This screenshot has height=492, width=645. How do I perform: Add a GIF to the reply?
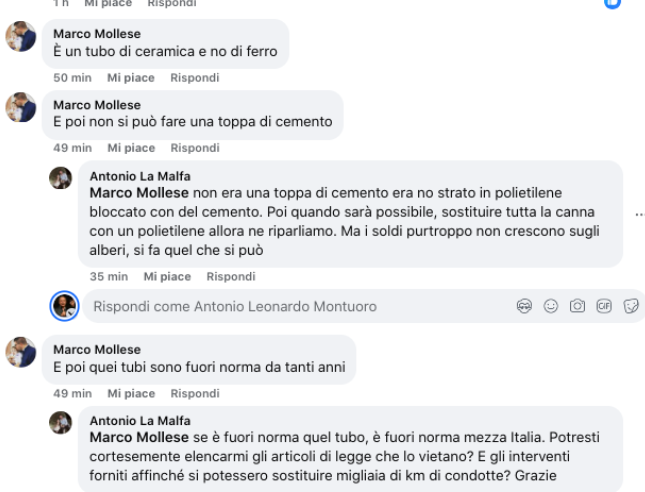(x=604, y=306)
